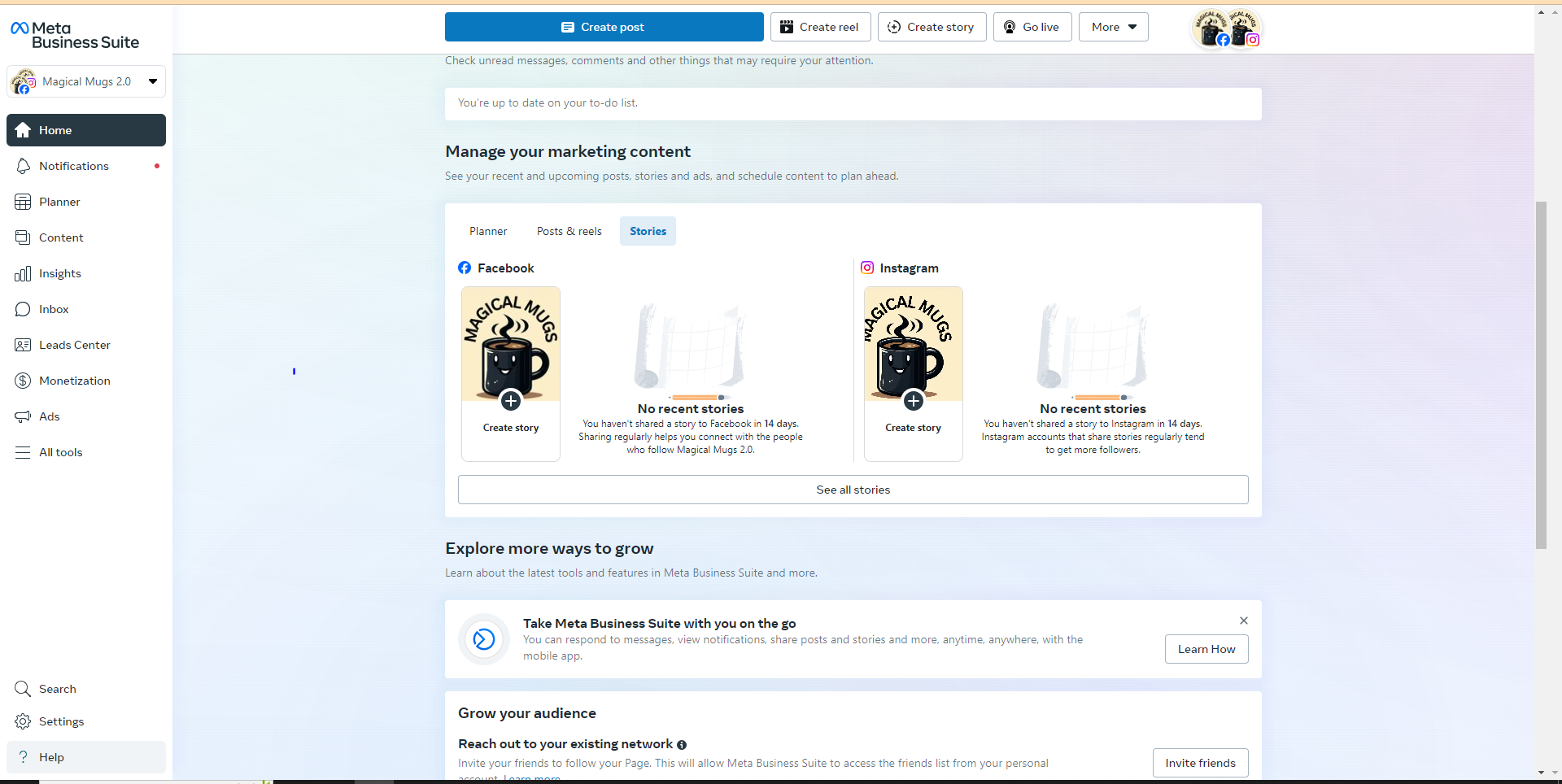The width and height of the screenshot is (1562, 784).
Task: Click the Facebook 'No recent stories' text
Action: (x=691, y=409)
